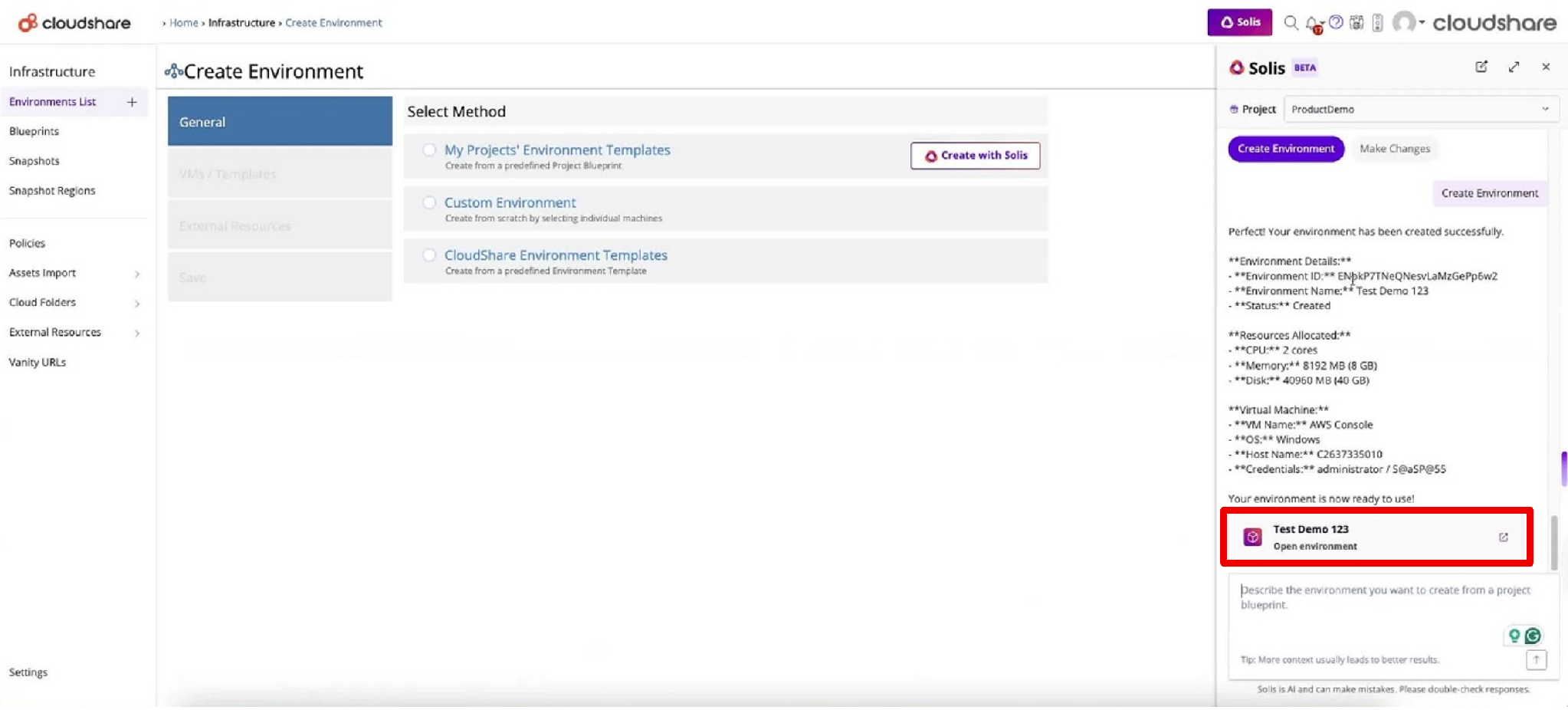Click the CloudShare logo in top-left corner
This screenshot has width=1568, height=710.
[74, 23]
